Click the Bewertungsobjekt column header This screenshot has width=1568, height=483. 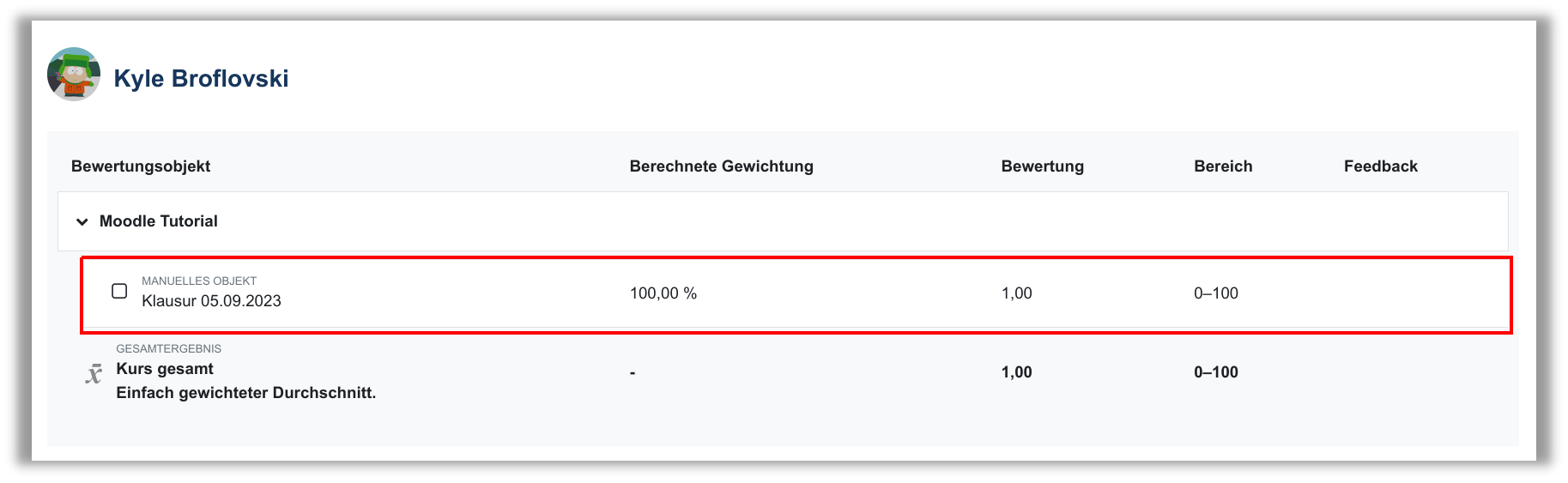141,166
